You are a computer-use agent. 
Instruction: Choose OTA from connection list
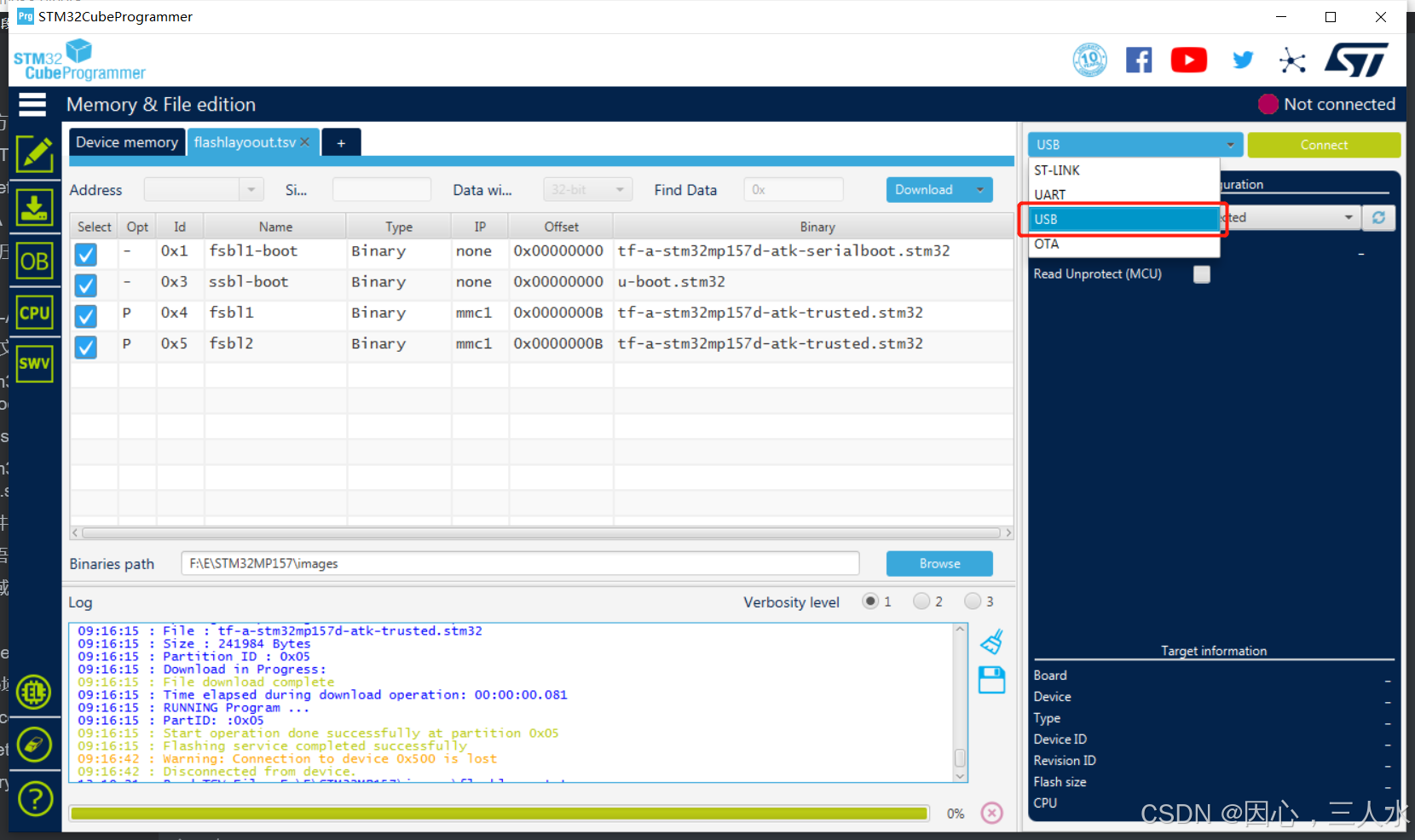pos(1124,244)
